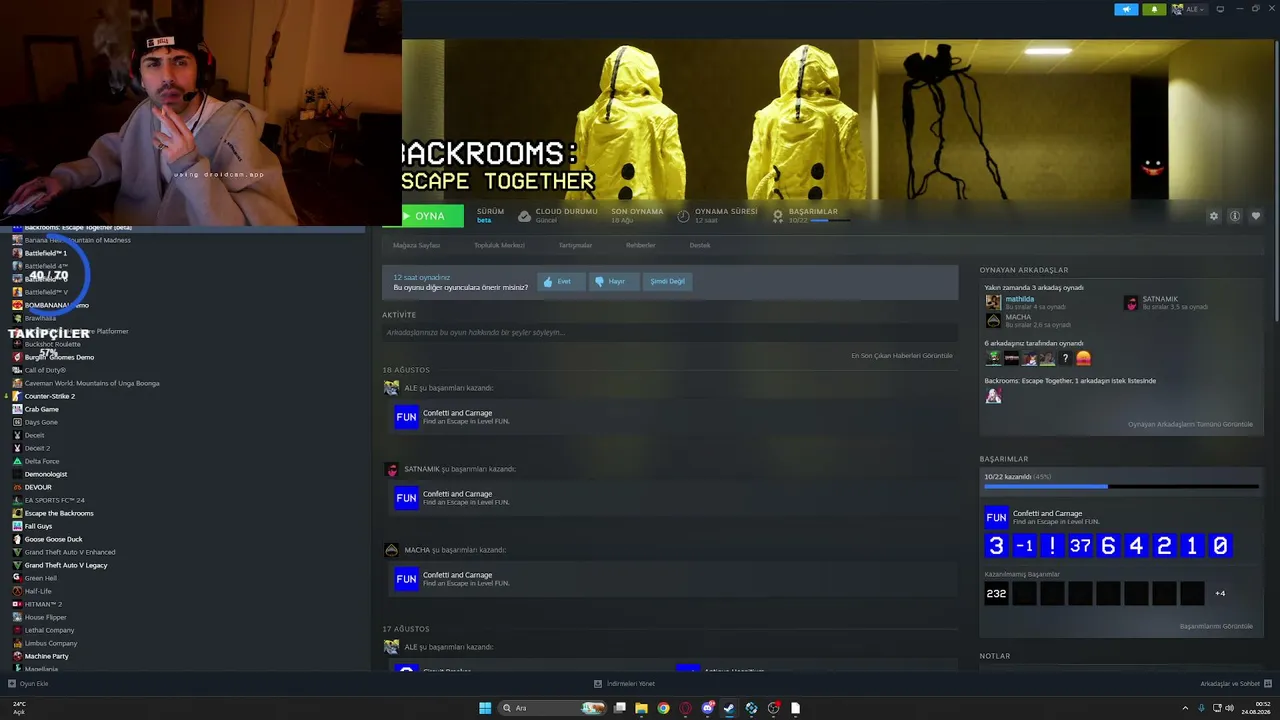Viewport: 1280px width, 720px height.
Task: Click Oyun Ekle at bottom left
Action: 28,684
